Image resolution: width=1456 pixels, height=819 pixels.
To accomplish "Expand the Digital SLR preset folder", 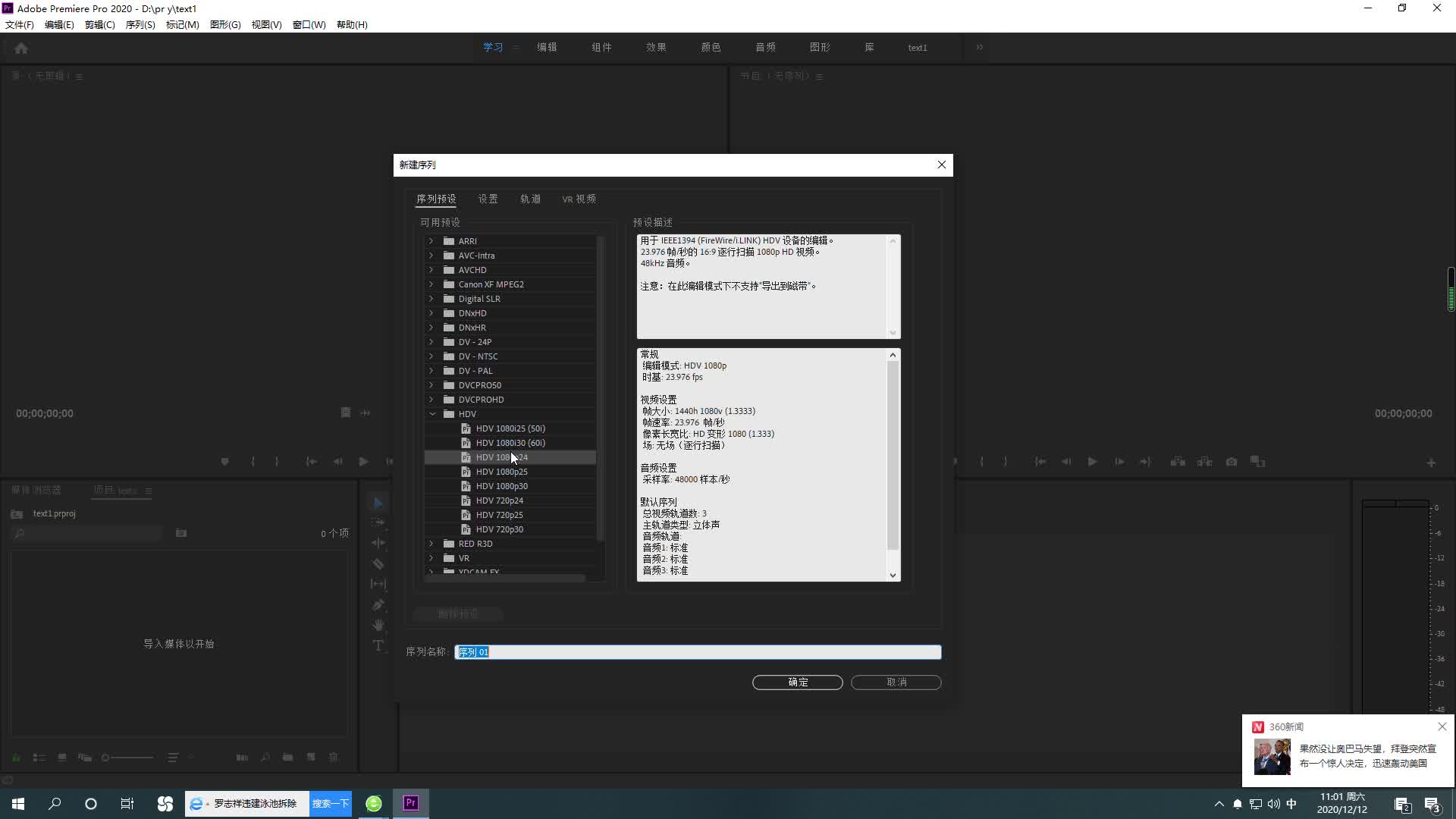I will [x=431, y=299].
